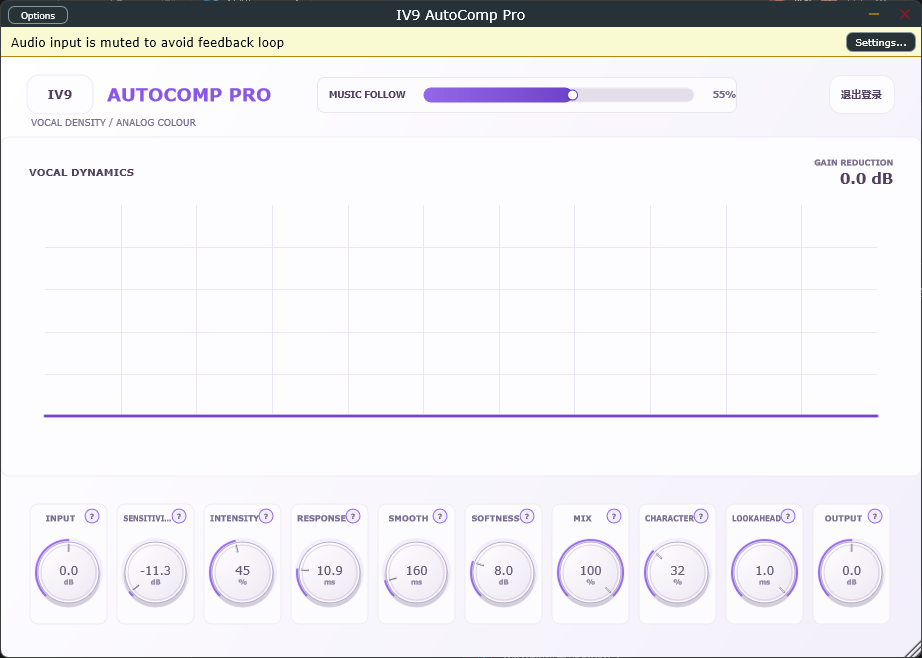This screenshot has width=922, height=658.
Task: Click the IV9 logo badge
Action: point(60,94)
